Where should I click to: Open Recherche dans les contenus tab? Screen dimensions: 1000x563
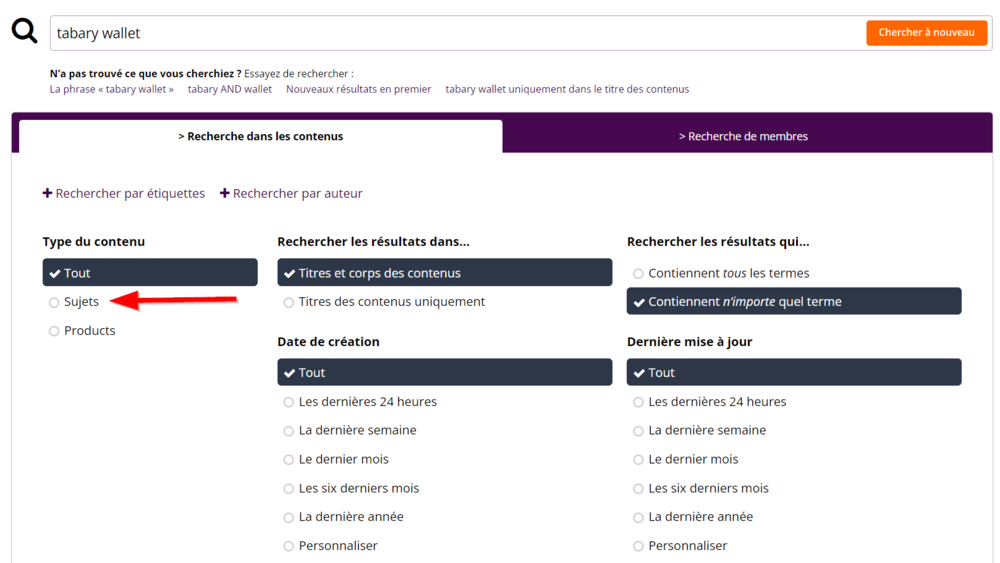click(x=260, y=136)
